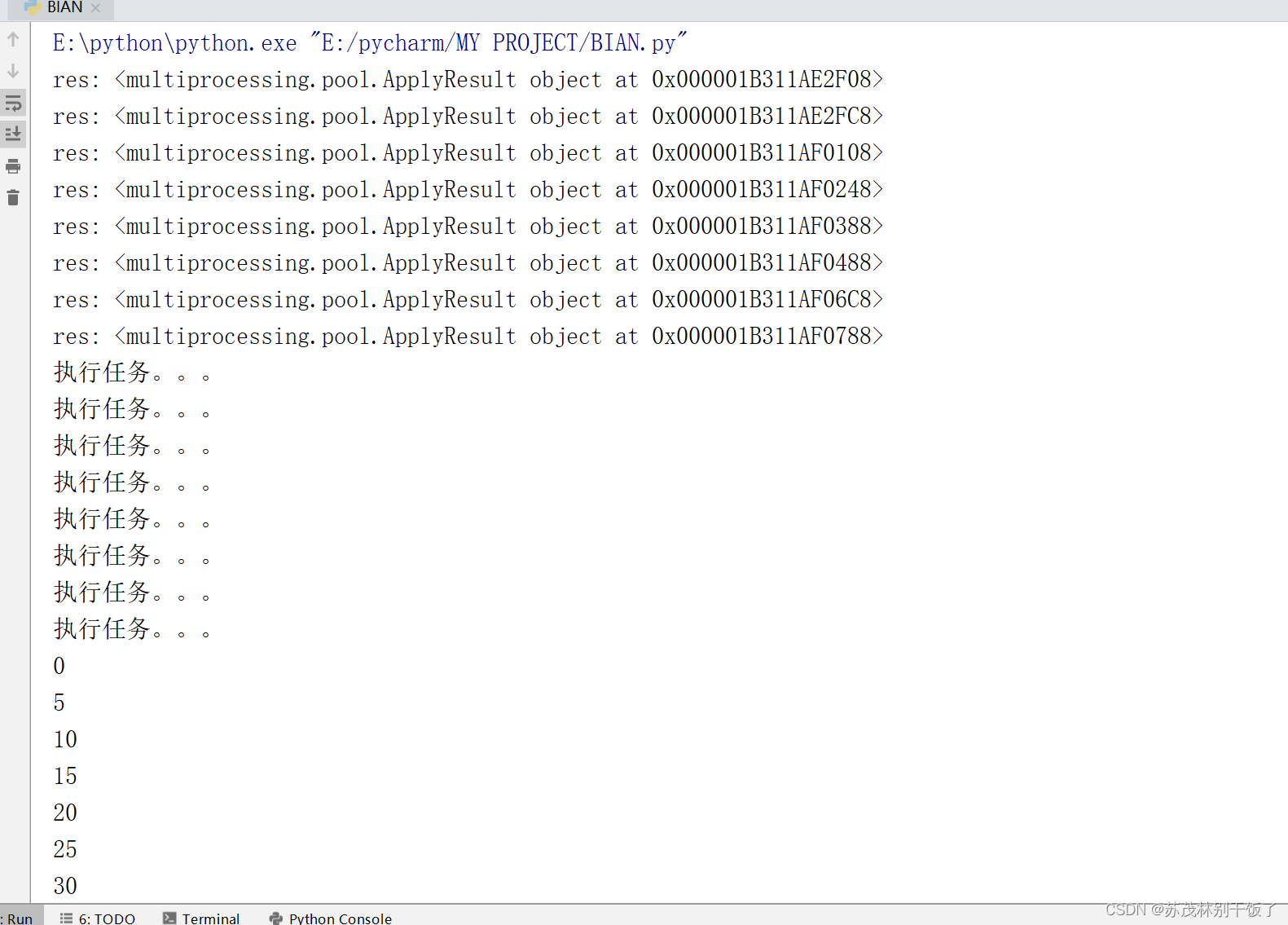This screenshot has width=1288, height=925.
Task: Click the res line ending 0x000001B311AF0248
Action: coord(468,190)
